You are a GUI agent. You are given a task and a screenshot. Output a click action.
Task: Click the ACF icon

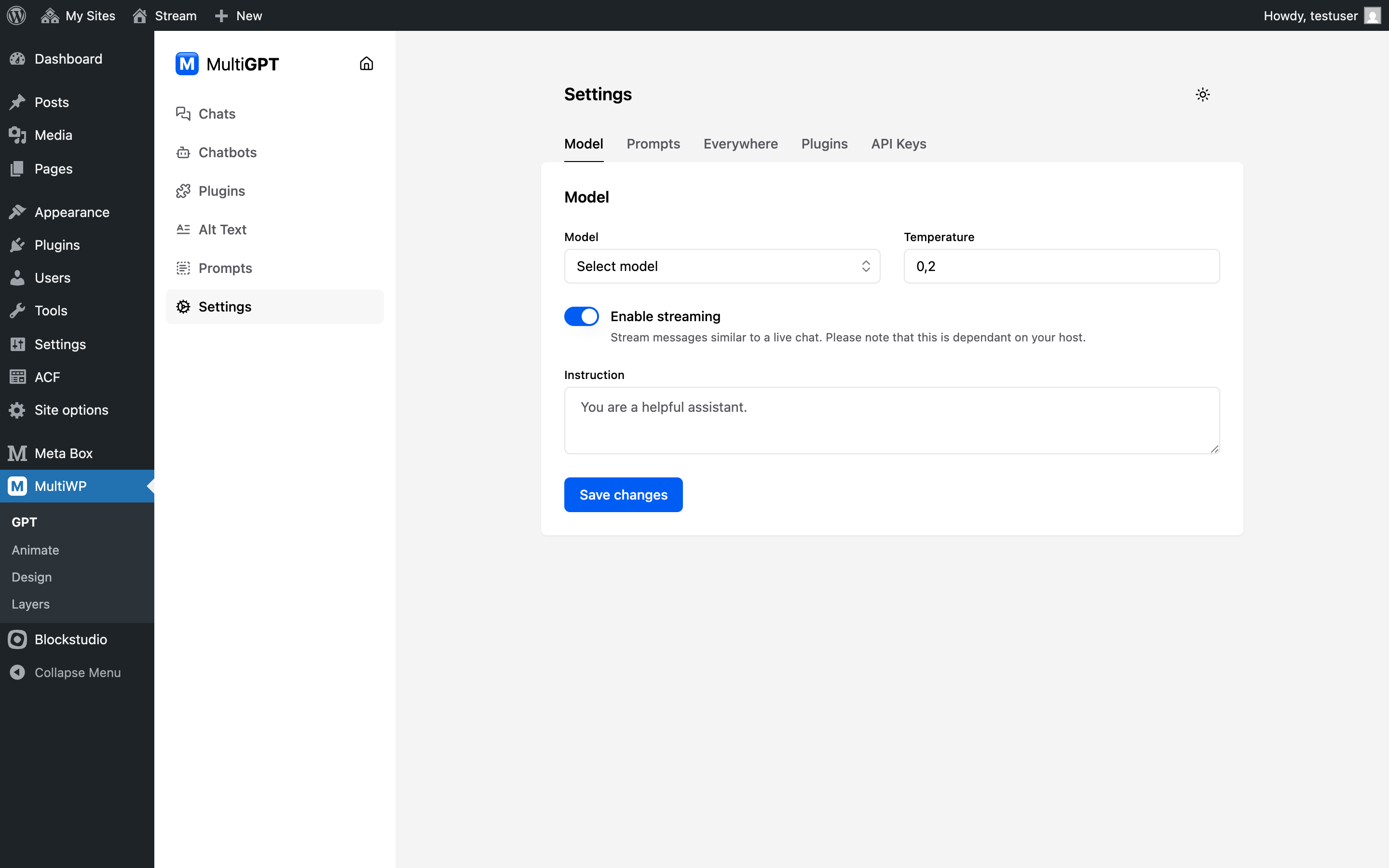[17, 377]
